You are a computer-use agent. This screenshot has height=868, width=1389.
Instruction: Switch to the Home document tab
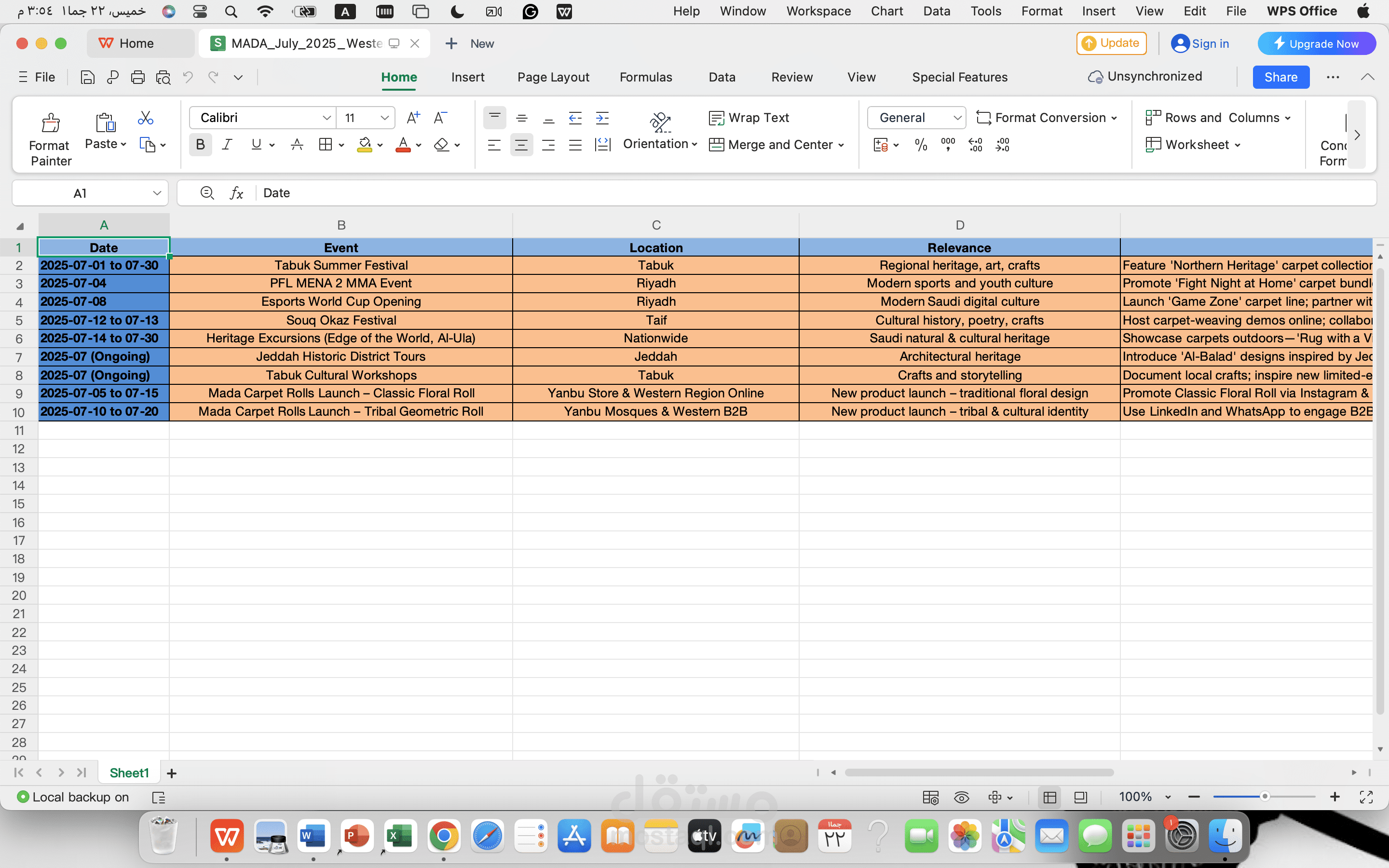tap(140, 43)
